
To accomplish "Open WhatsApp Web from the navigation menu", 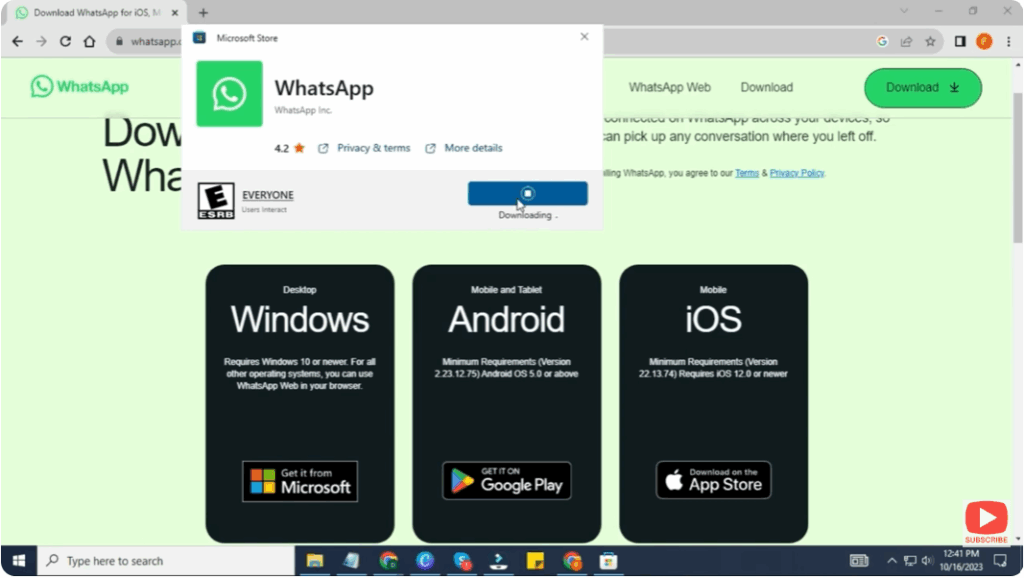I will pos(668,87).
